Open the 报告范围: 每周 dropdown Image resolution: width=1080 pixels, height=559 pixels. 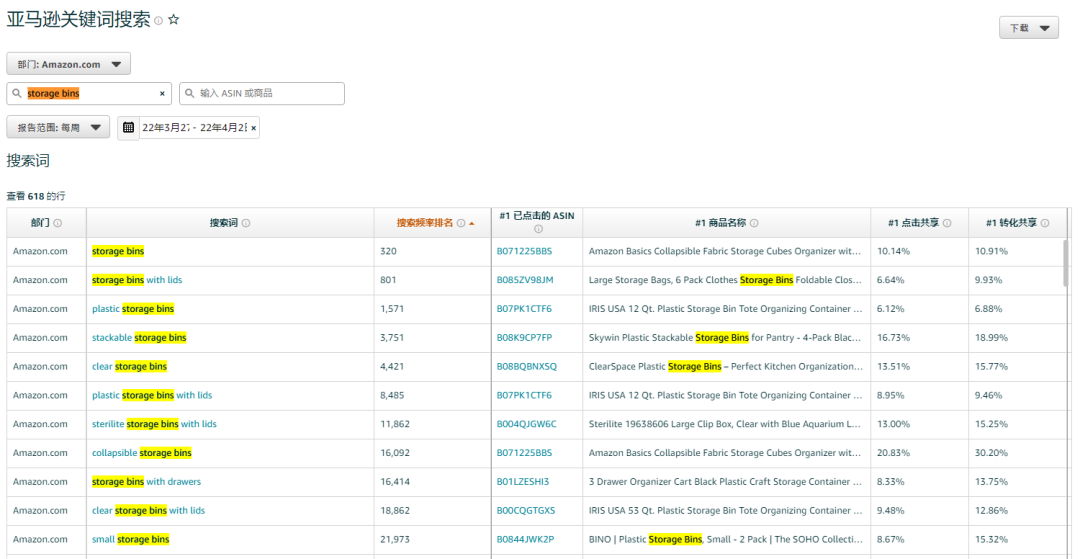(59, 127)
